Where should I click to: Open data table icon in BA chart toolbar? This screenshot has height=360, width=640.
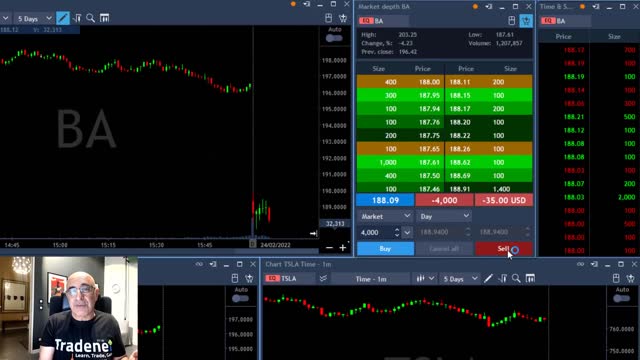104,18
